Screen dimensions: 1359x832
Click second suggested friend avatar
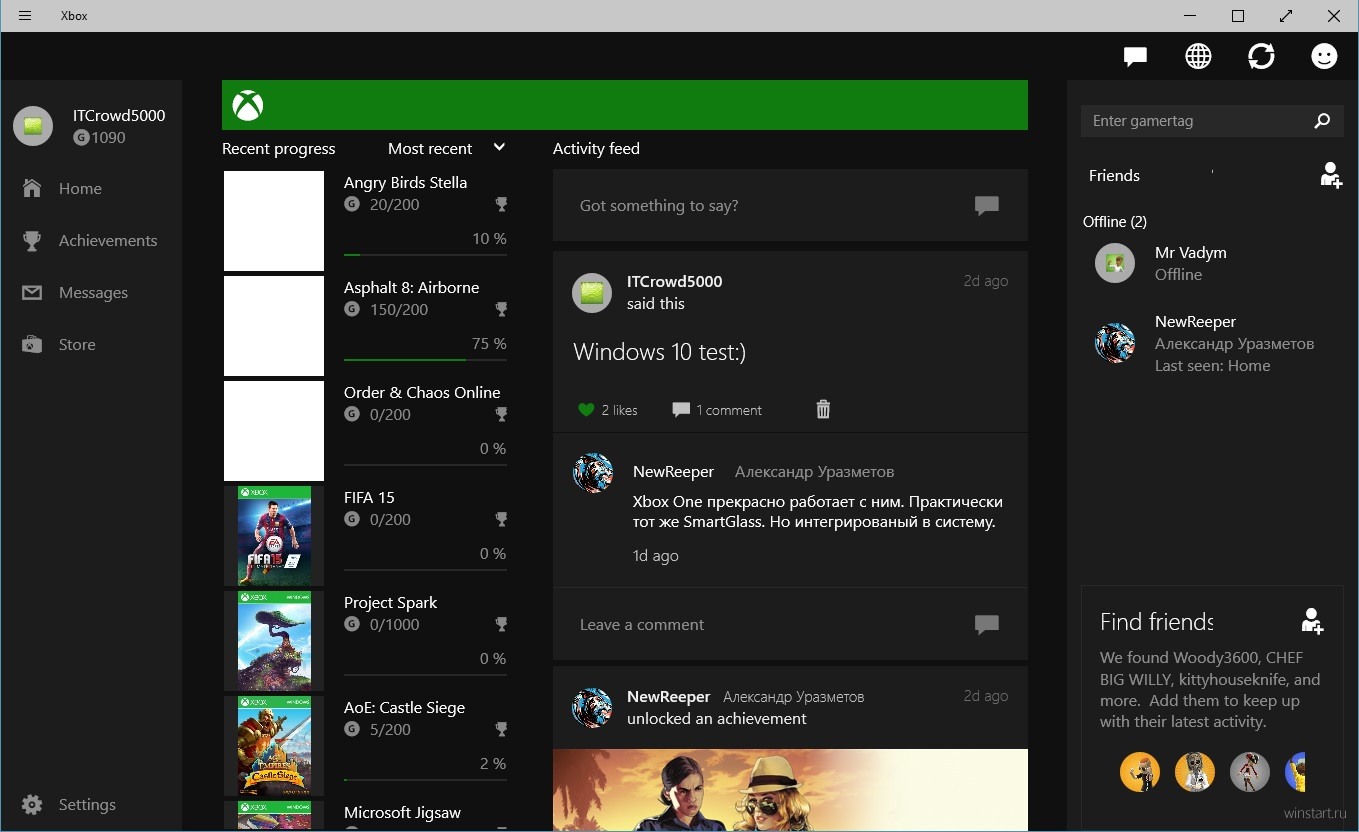click(1194, 772)
